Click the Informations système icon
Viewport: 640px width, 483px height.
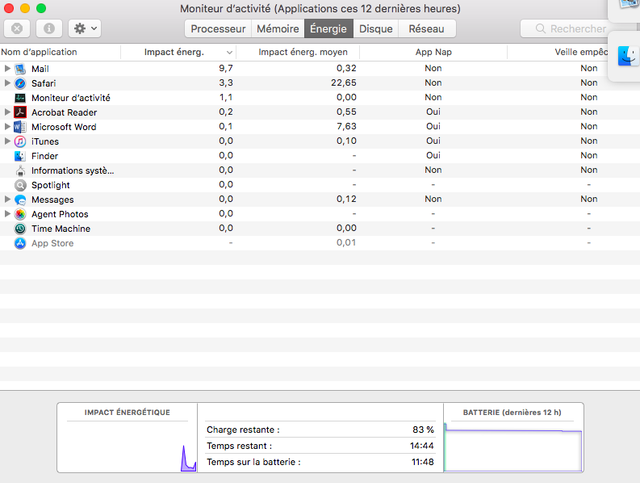[x=20, y=171]
